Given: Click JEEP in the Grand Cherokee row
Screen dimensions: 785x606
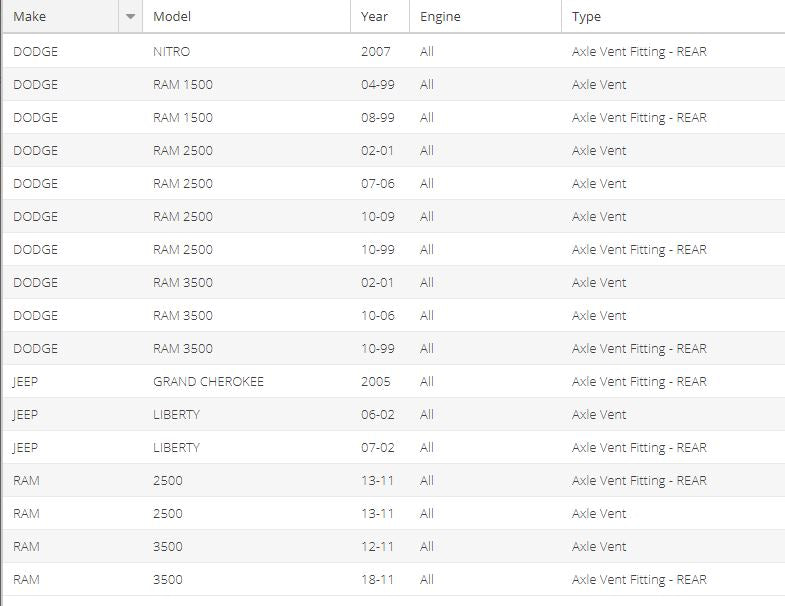Looking at the screenshot, I should pos(25,382).
